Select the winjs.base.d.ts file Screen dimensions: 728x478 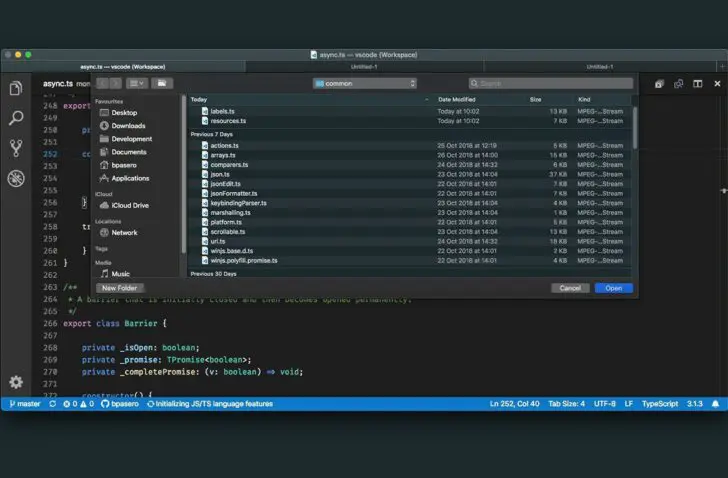click(410, 251)
